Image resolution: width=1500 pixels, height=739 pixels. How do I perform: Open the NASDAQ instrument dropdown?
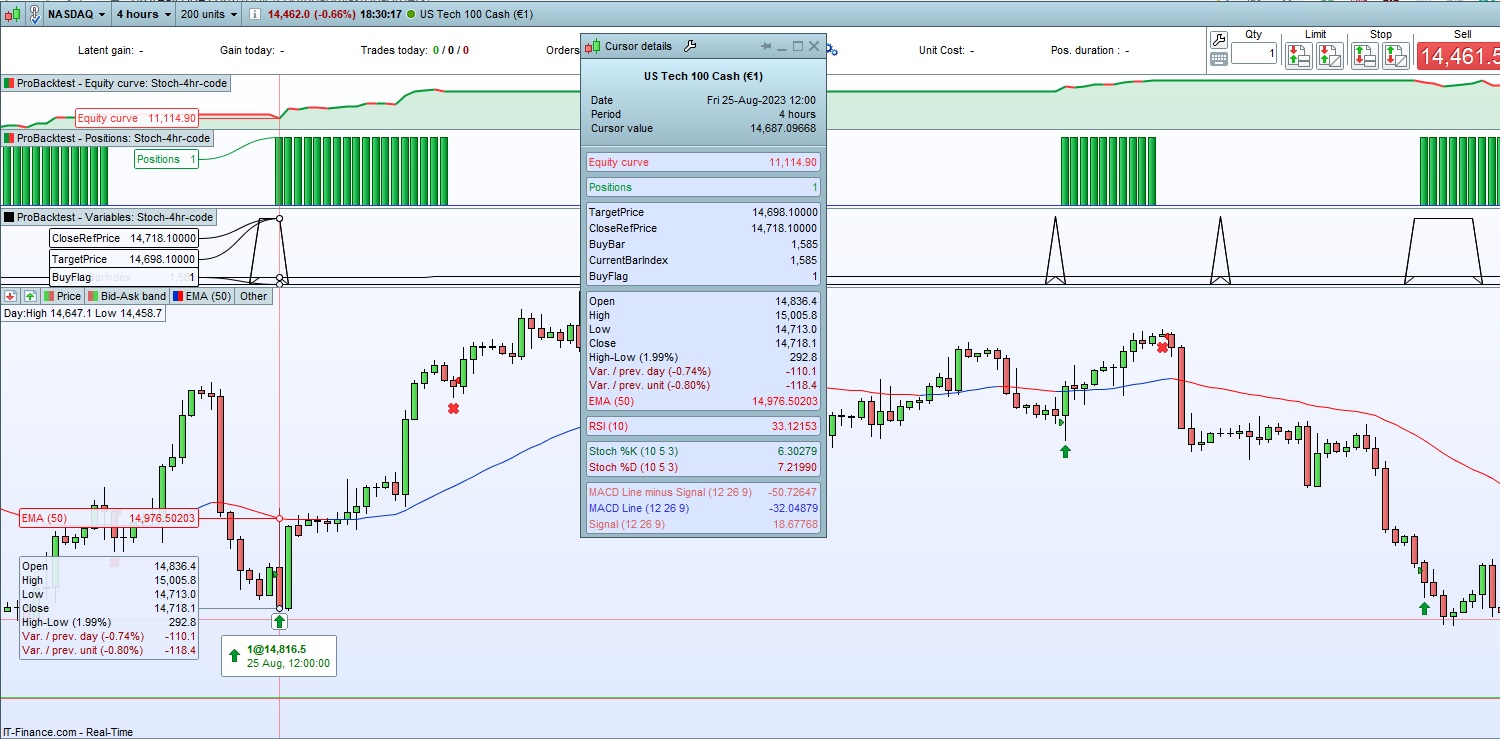pos(77,15)
